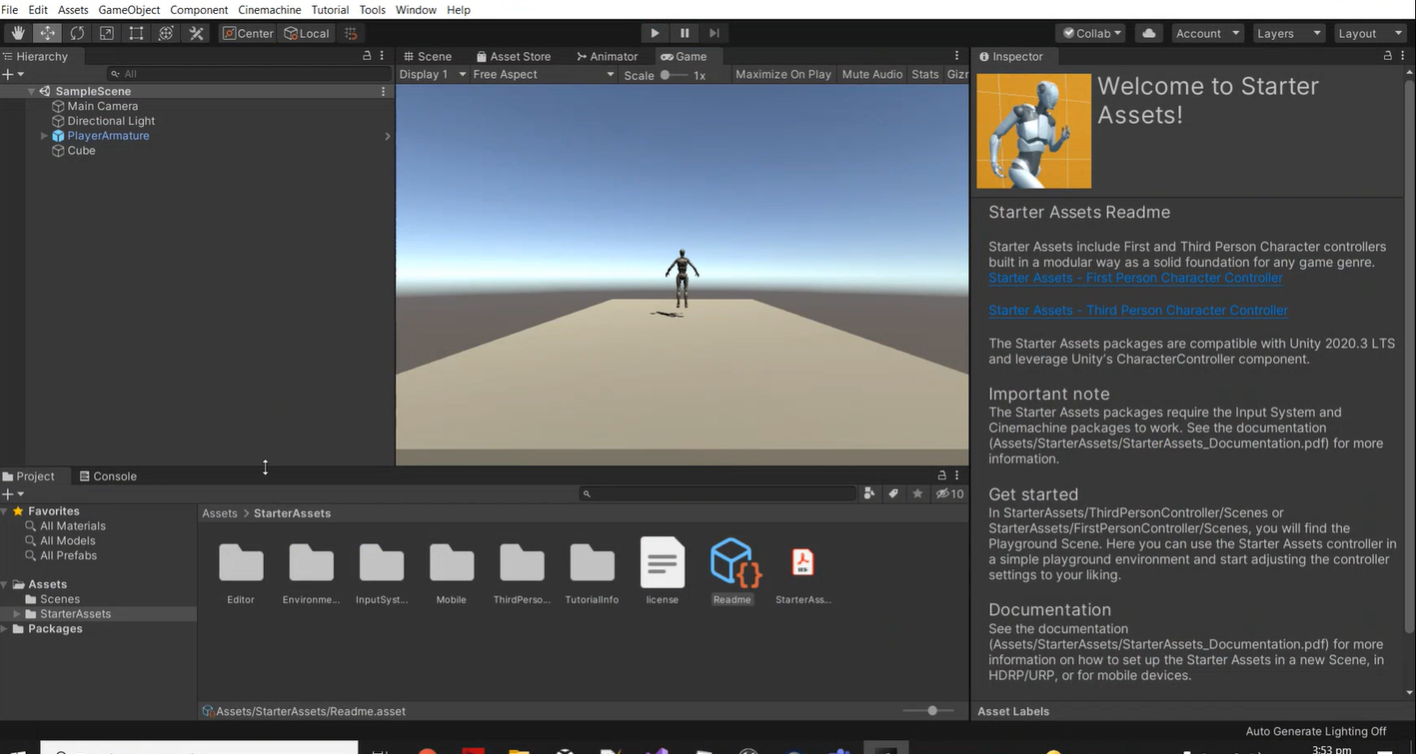Viewport: 1416px width, 754px height.
Task: Open the Collab dropdown
Action: pyautogui.click(x=1091, y=33)
